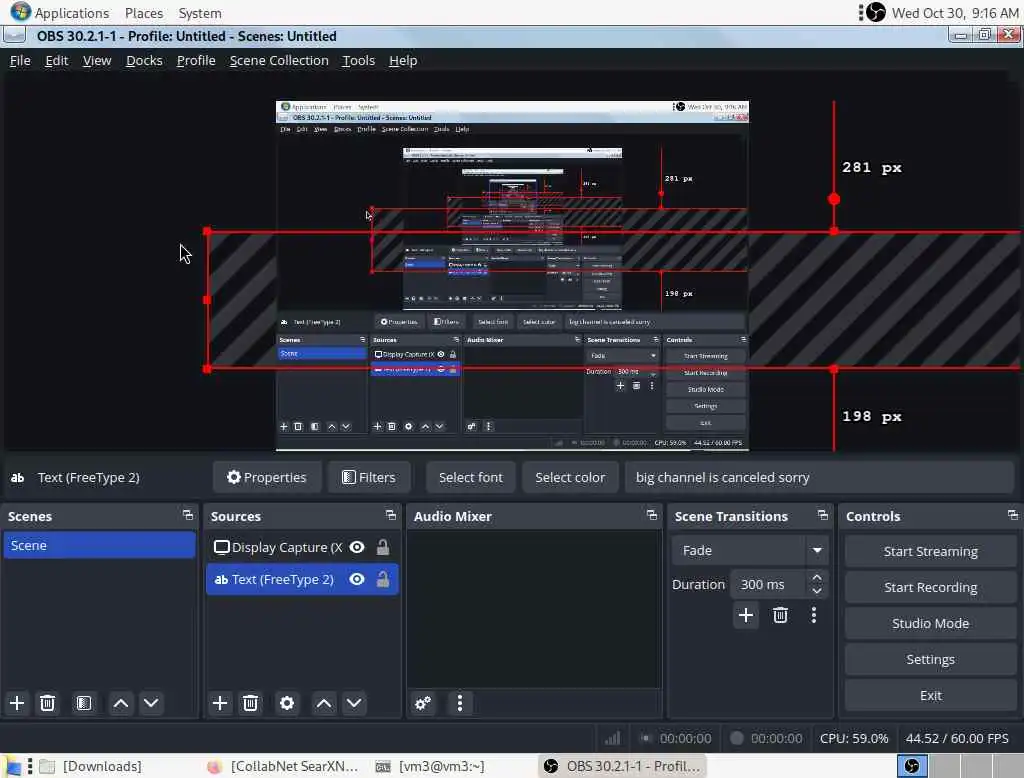Click Exit button in Controls
This screenshot has width=1024, height=778.
coord(931,695)
